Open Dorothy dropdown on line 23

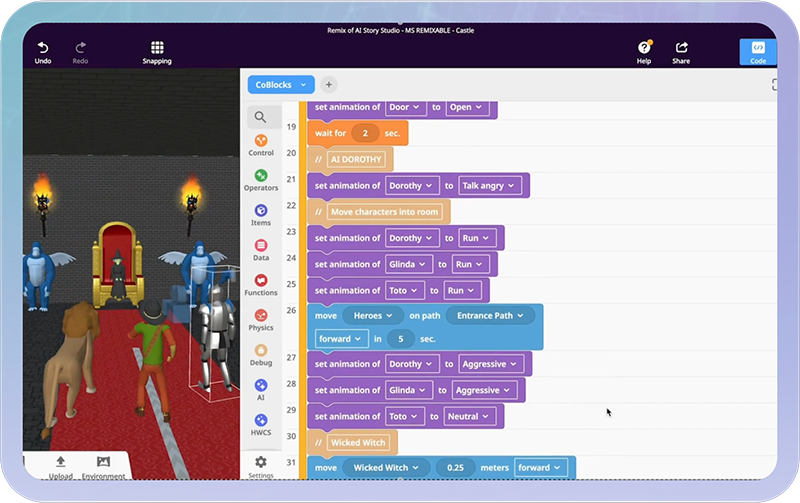(x=411, y=238)
